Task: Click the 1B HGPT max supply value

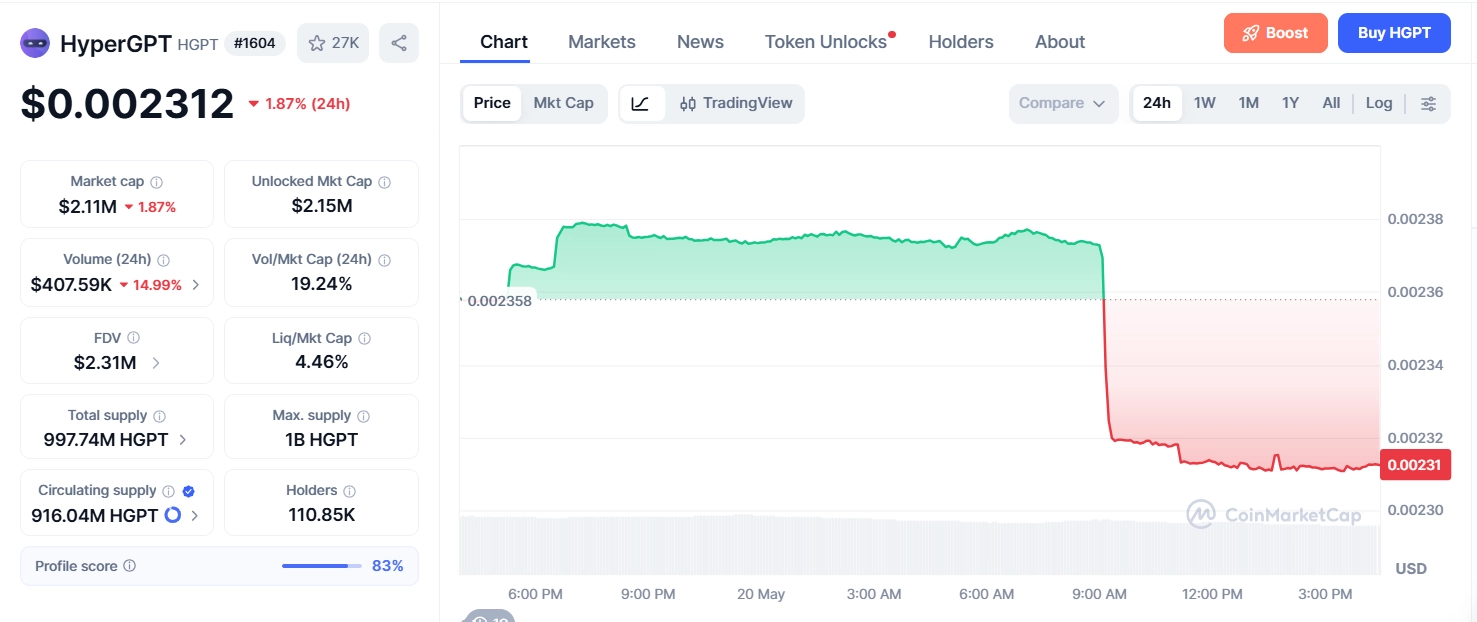Action: tap(322, 440)
